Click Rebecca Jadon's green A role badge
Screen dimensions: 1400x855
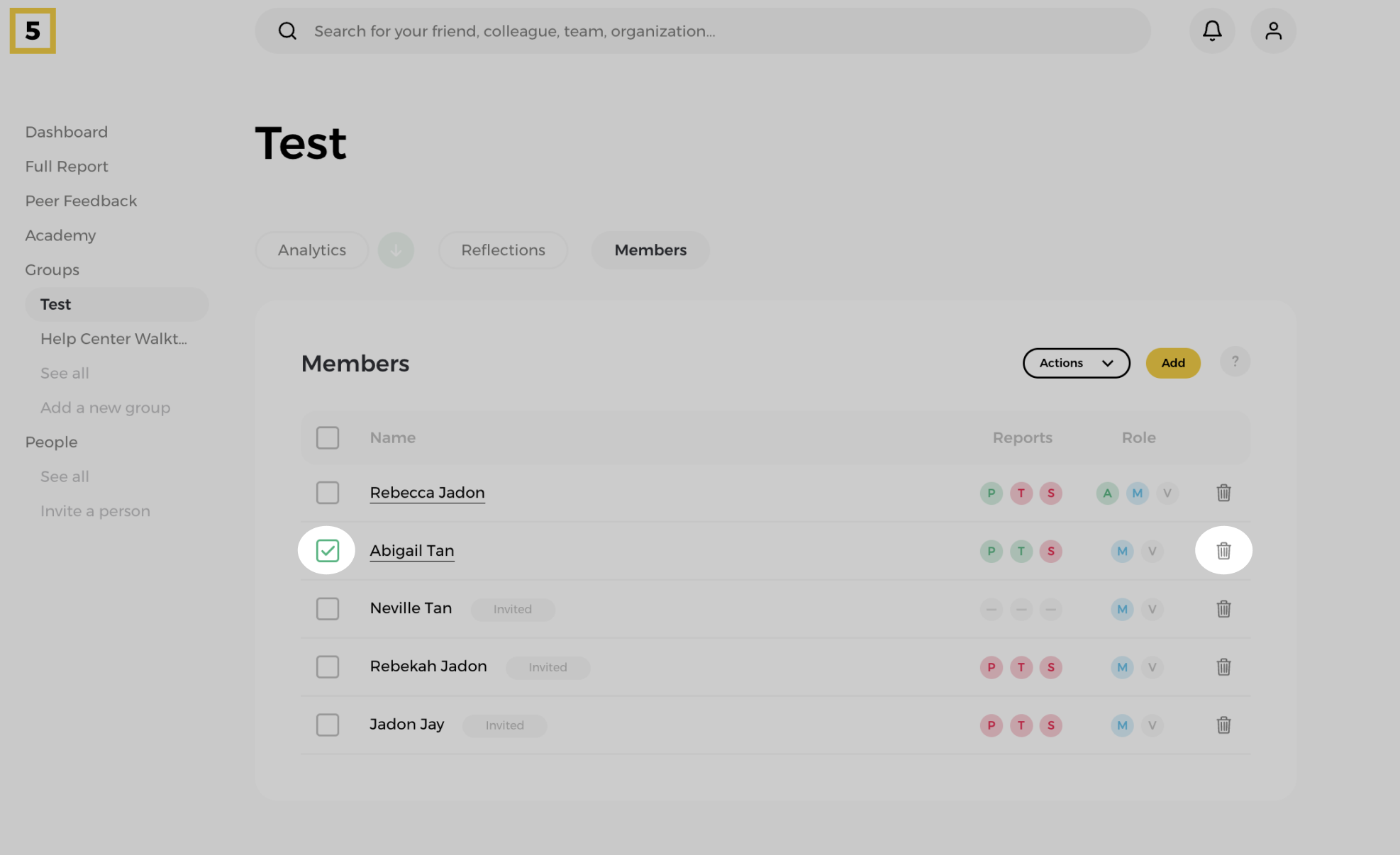1107,493
